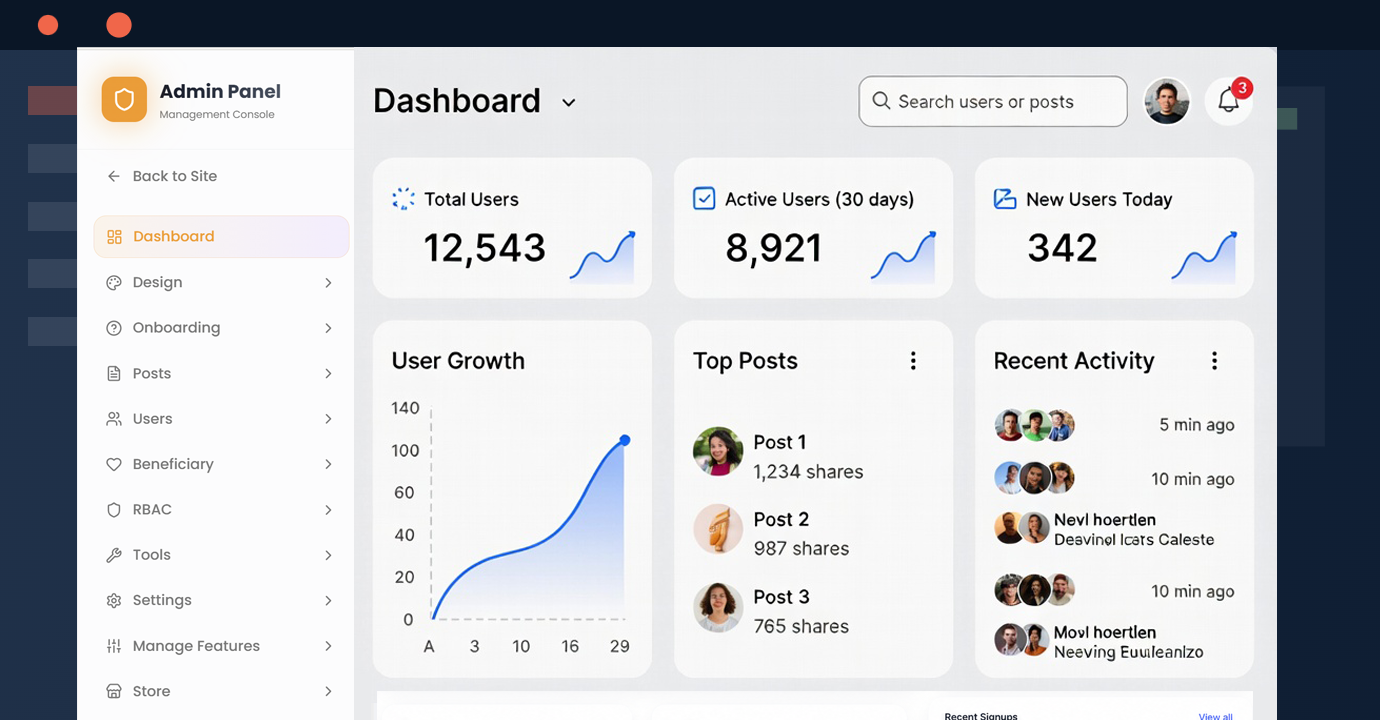
Task: Click the 12,543 total users value
Action: pos(485,248)
